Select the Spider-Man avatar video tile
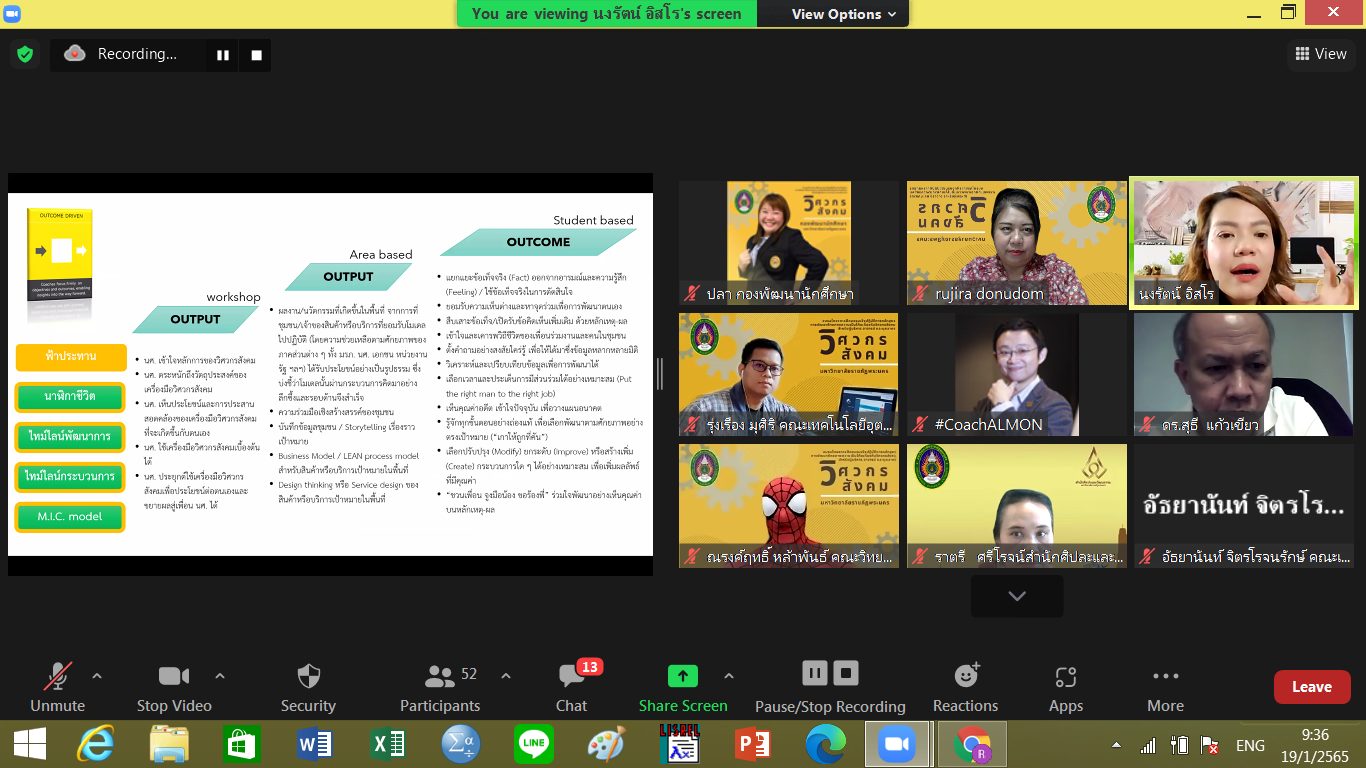This screenshot has width=1366, height=768. 789,507
